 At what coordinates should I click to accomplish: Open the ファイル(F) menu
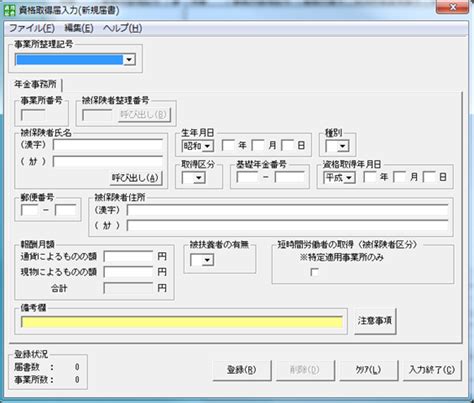point(32,28)
